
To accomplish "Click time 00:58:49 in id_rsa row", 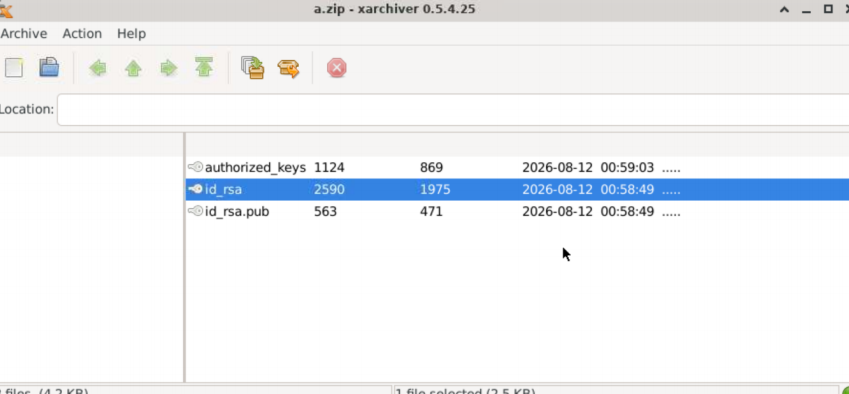I will [627, 190].
